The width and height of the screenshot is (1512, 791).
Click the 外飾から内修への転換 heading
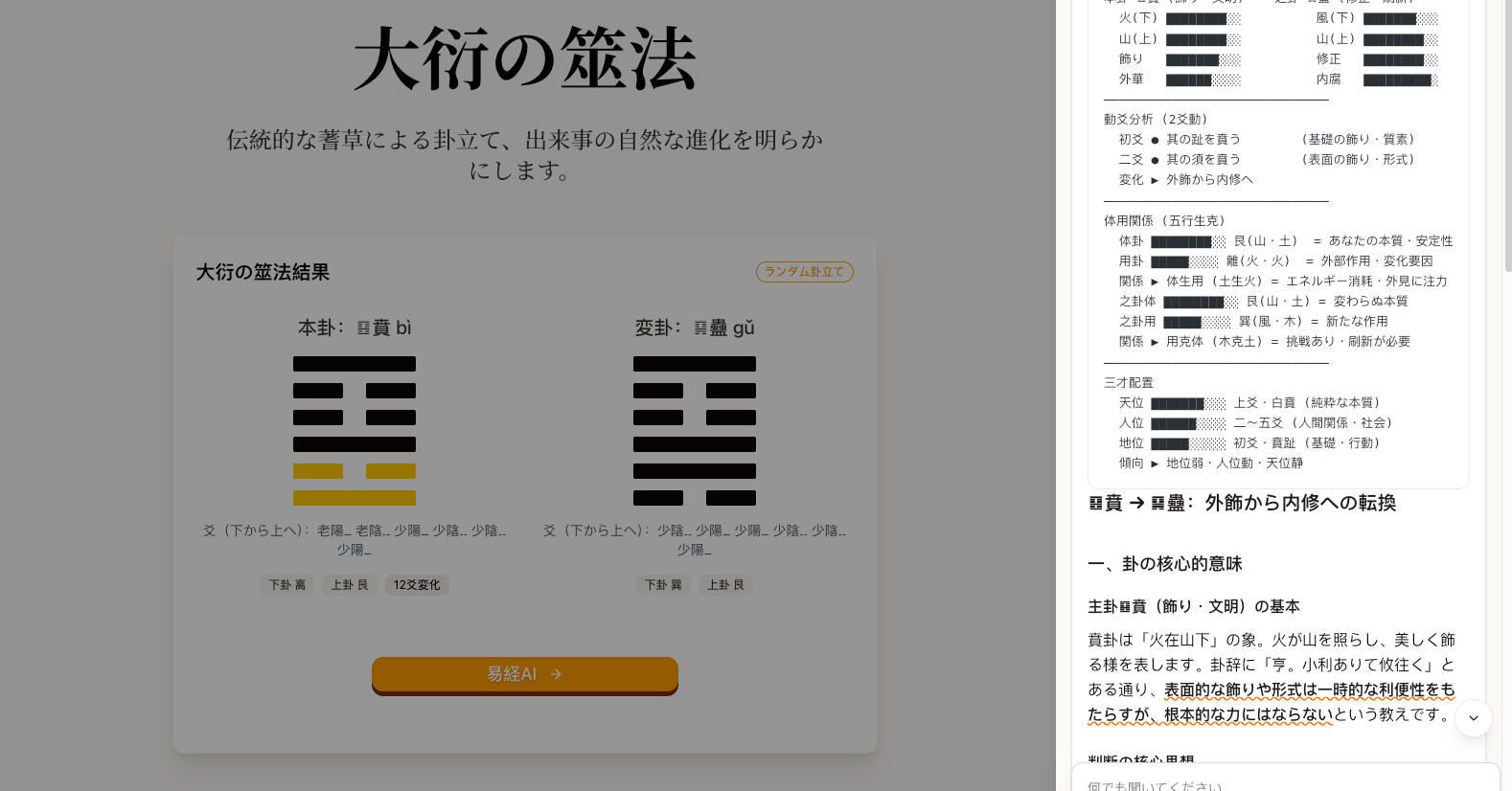(1299, 504)
